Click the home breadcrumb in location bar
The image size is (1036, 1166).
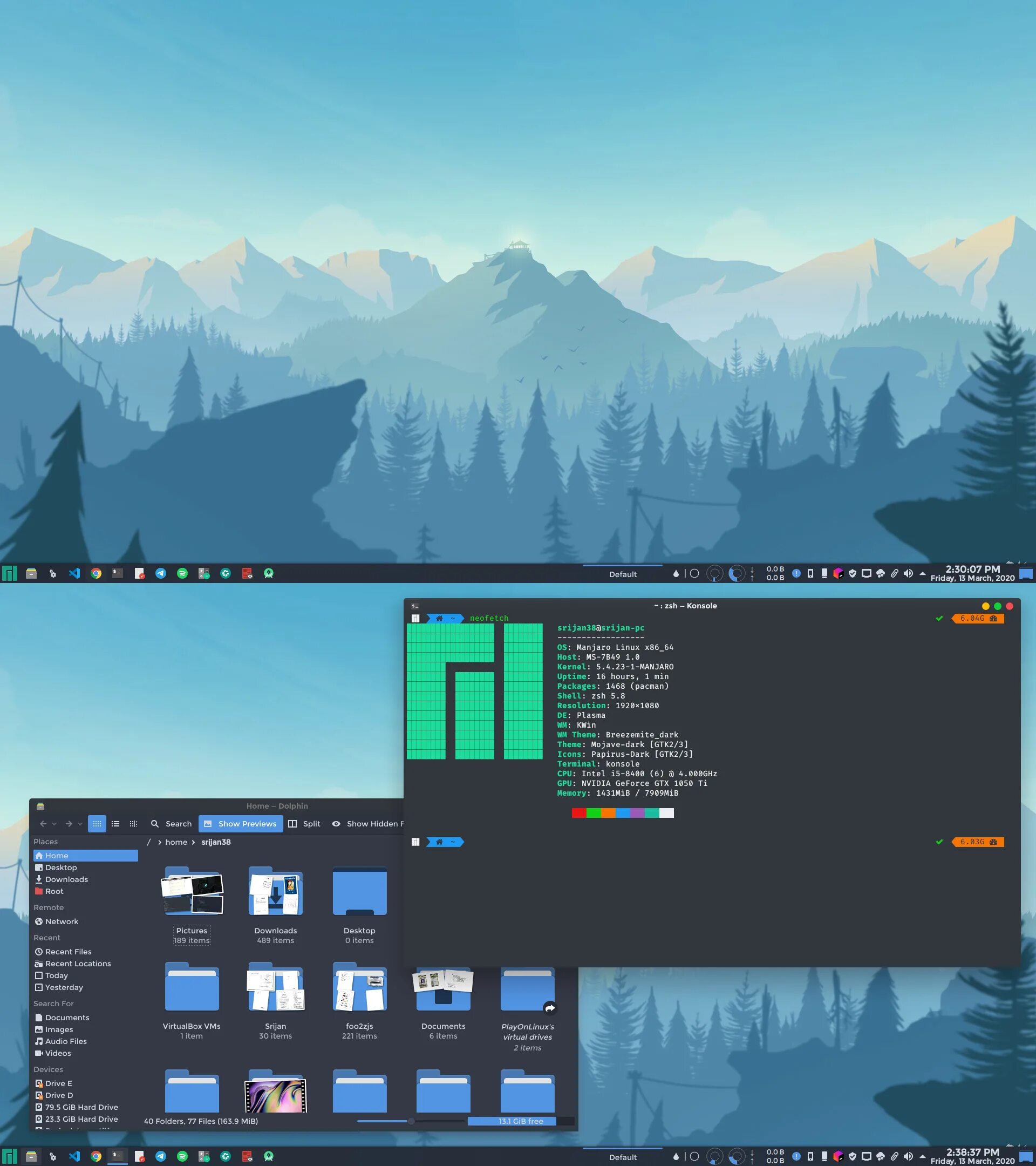coord(176,842)
